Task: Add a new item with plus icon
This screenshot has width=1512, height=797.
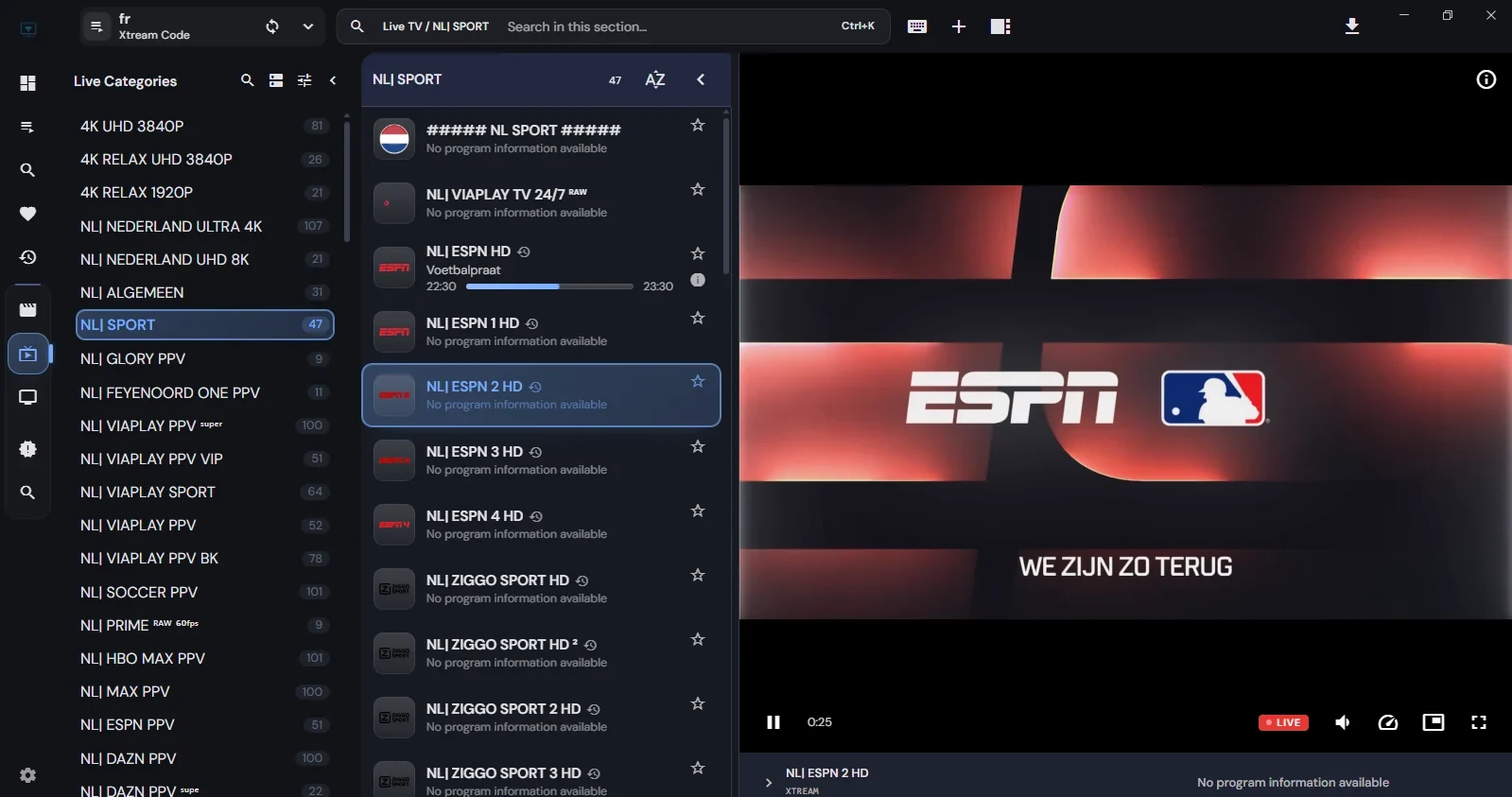Action: point(959,26)
